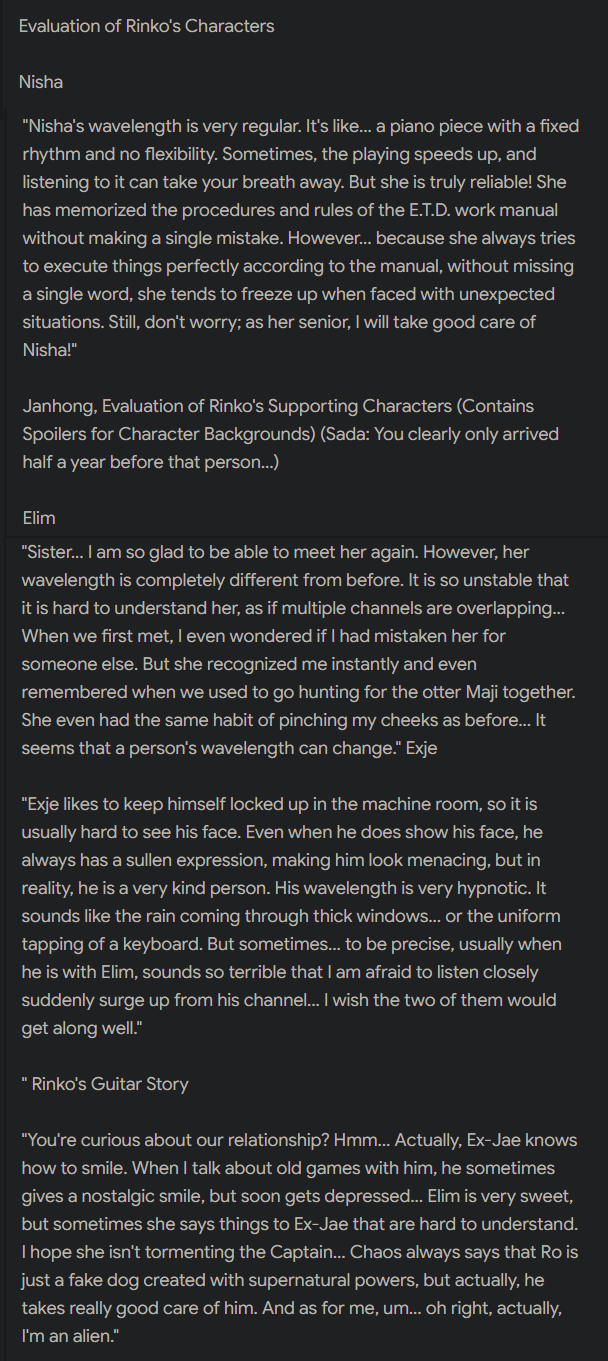Click the "Contains Spoilers for Character Backgrounds" note
This screenshot has width=608, height=1361.
(278, 420)
